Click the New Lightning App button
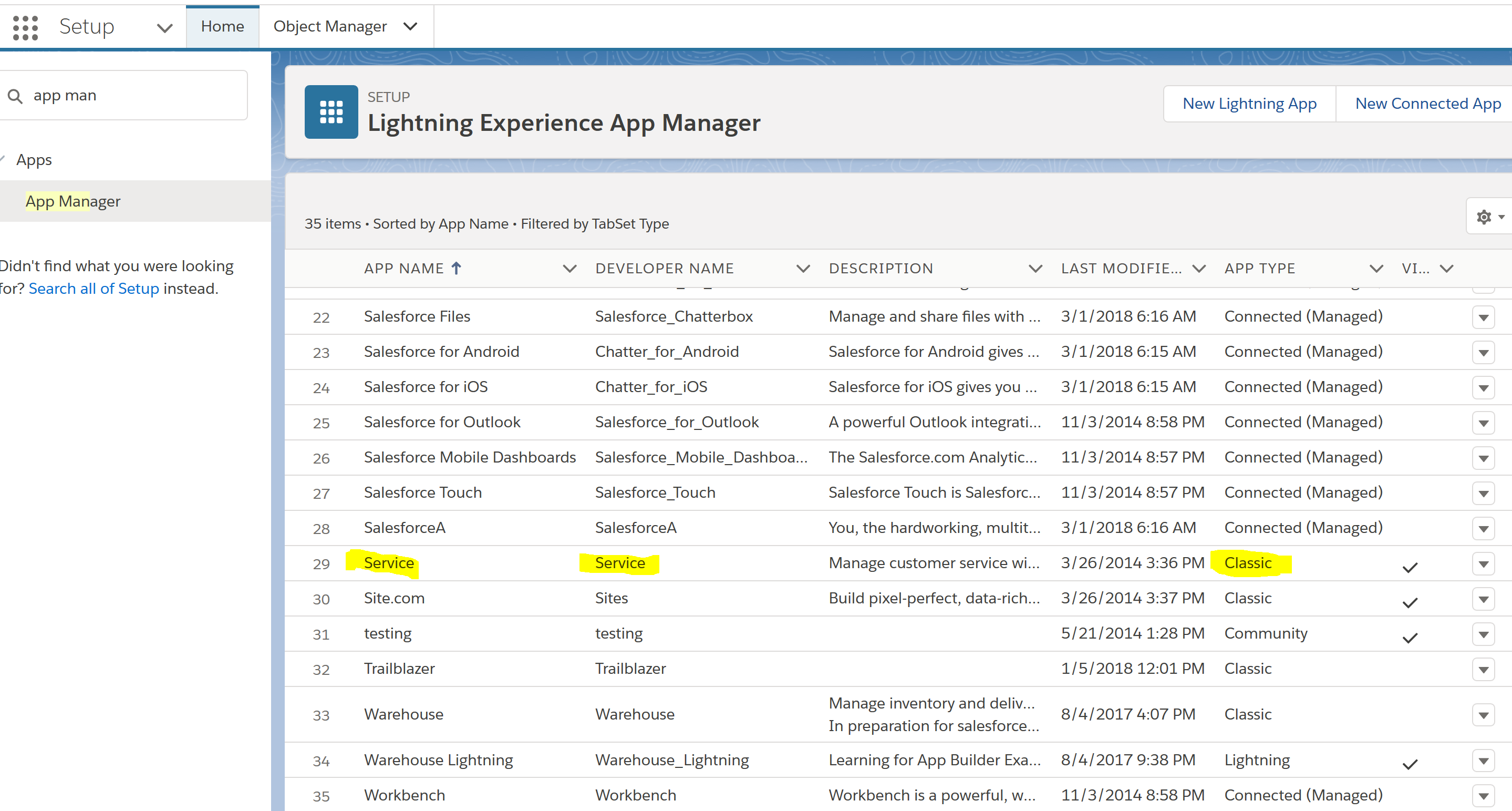 1249,104
